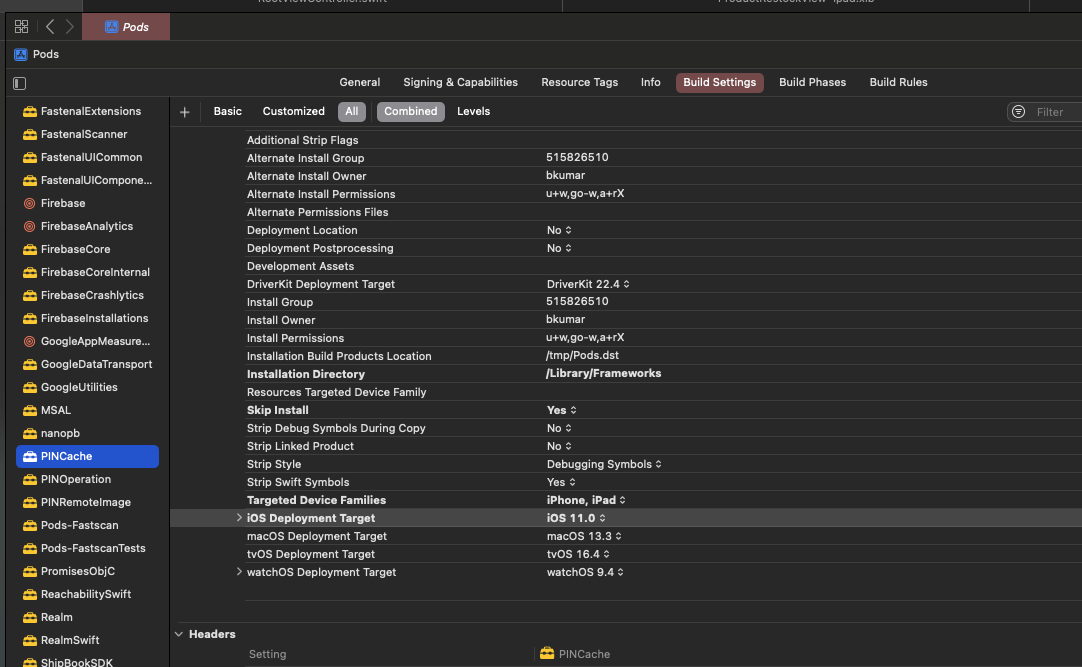Click the ReachabilitySwift framework icon

[30, 594]
